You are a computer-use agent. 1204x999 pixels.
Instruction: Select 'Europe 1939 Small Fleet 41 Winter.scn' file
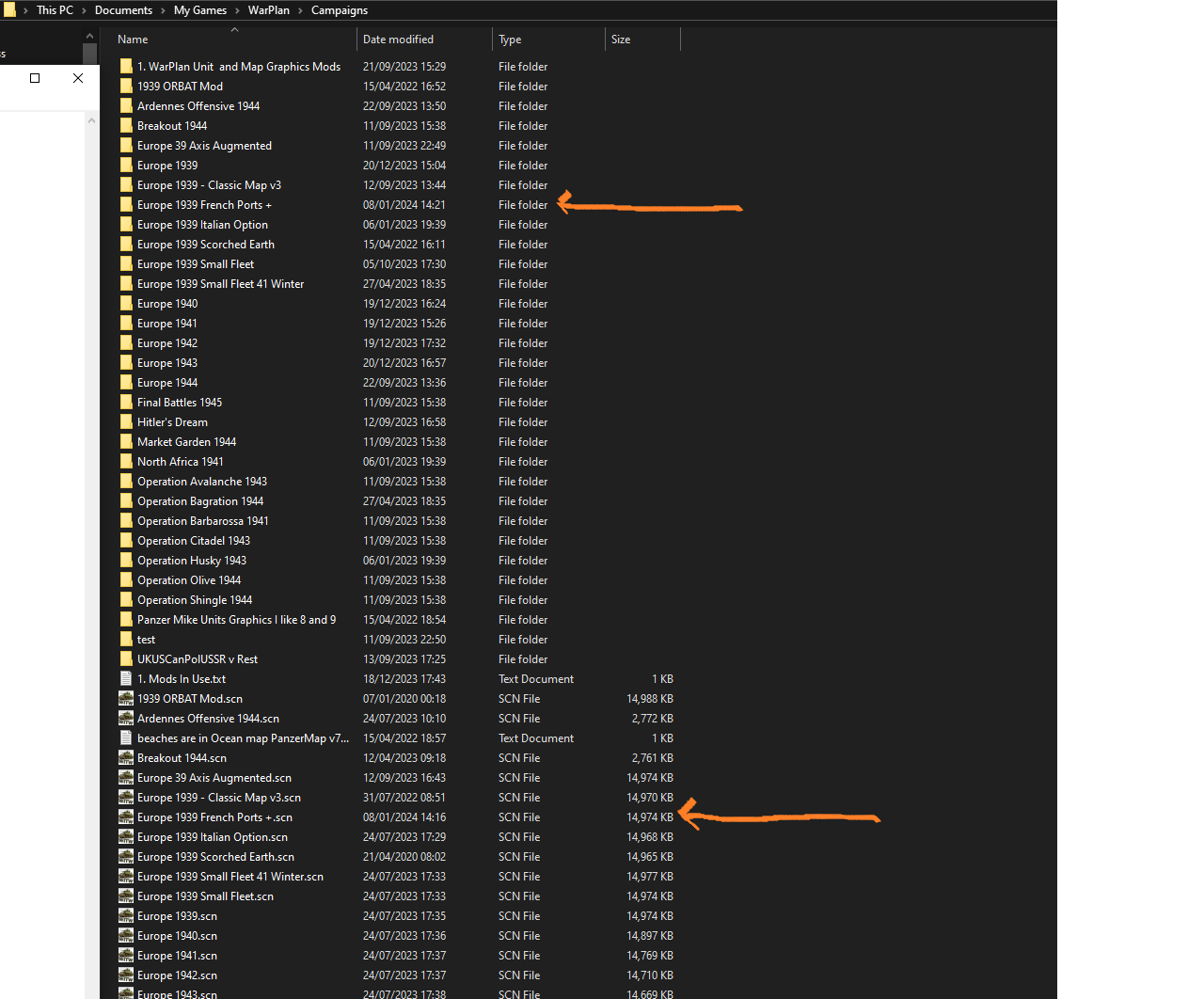pos(230,876)
